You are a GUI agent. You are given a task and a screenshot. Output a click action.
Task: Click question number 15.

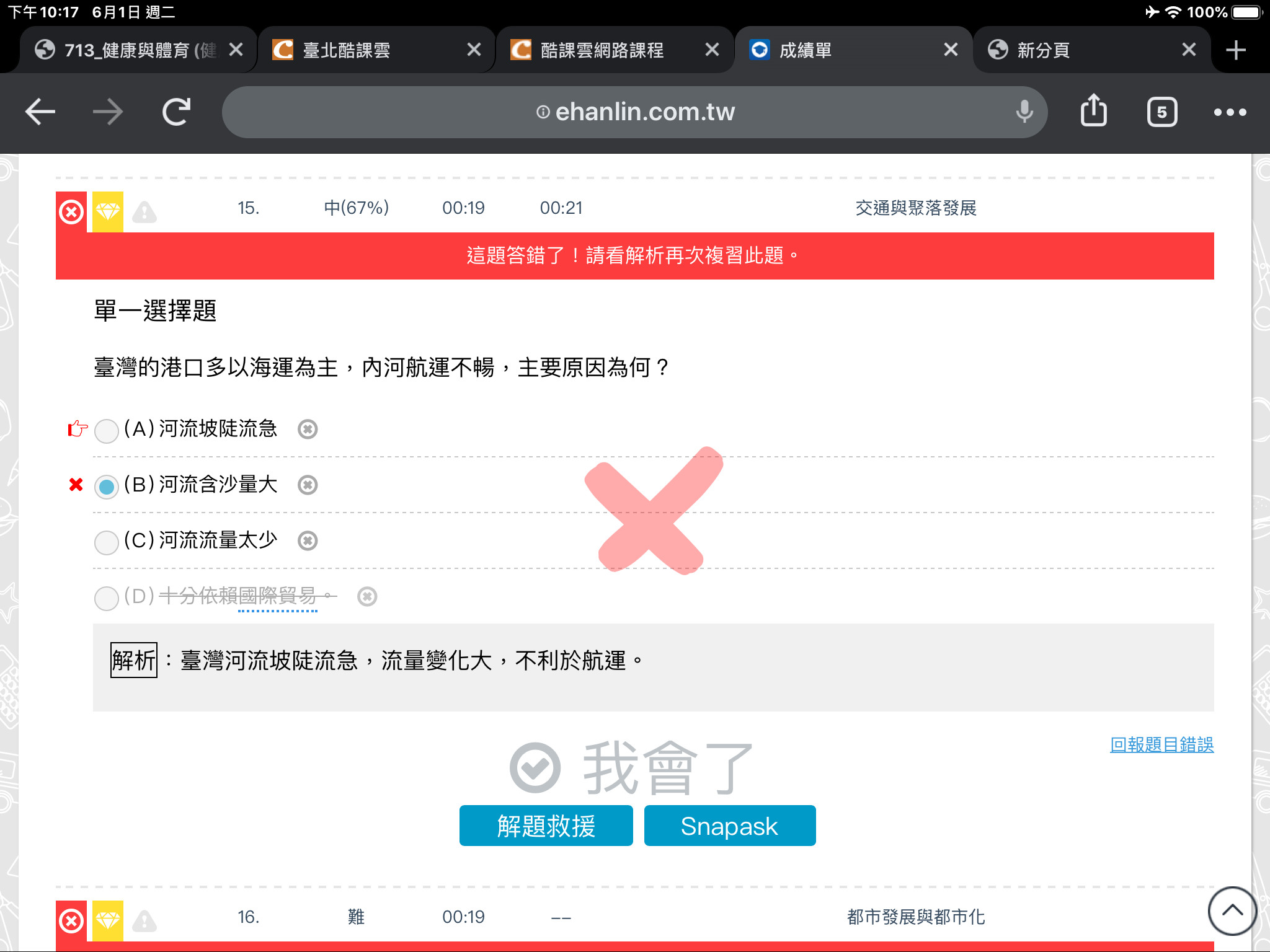248,208
